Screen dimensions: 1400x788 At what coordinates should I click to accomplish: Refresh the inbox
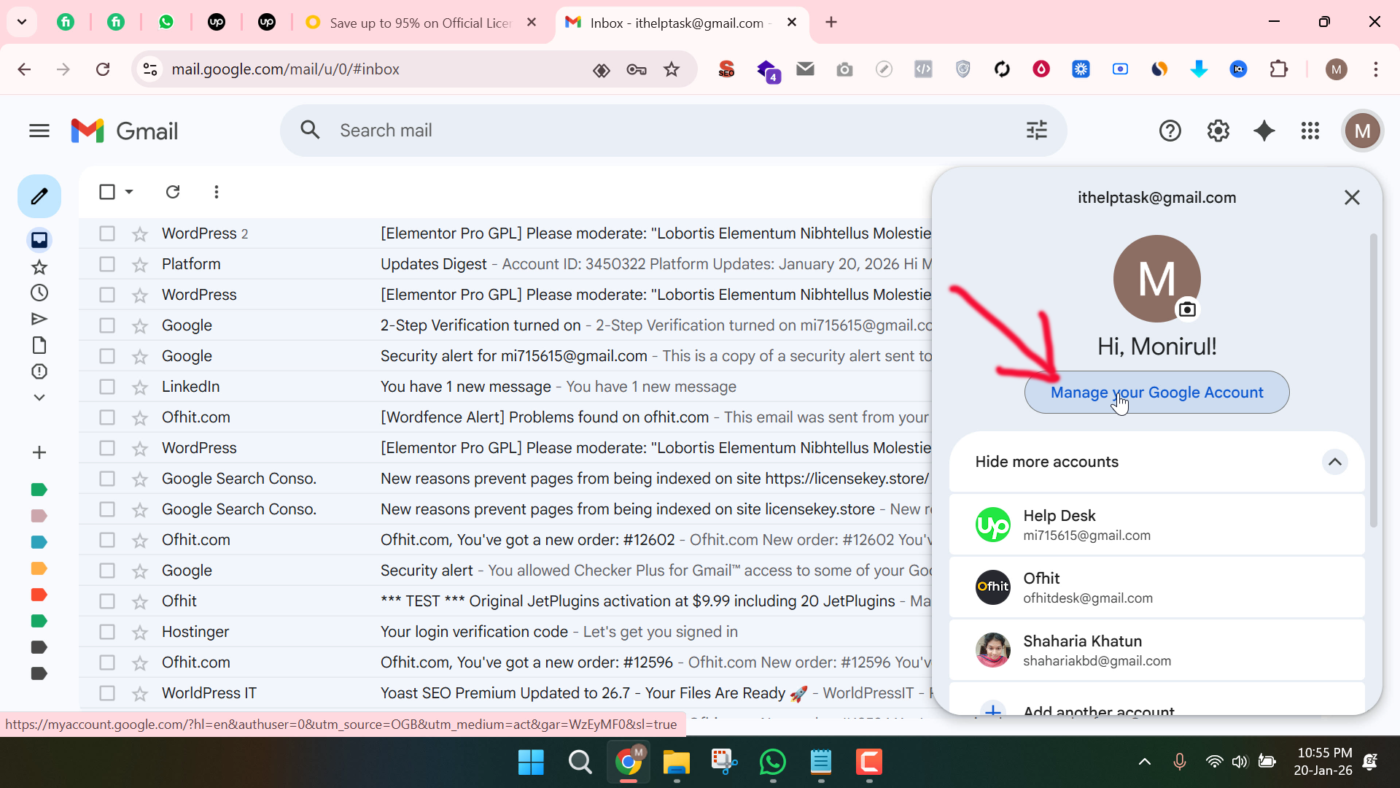(x=172, y=191)
